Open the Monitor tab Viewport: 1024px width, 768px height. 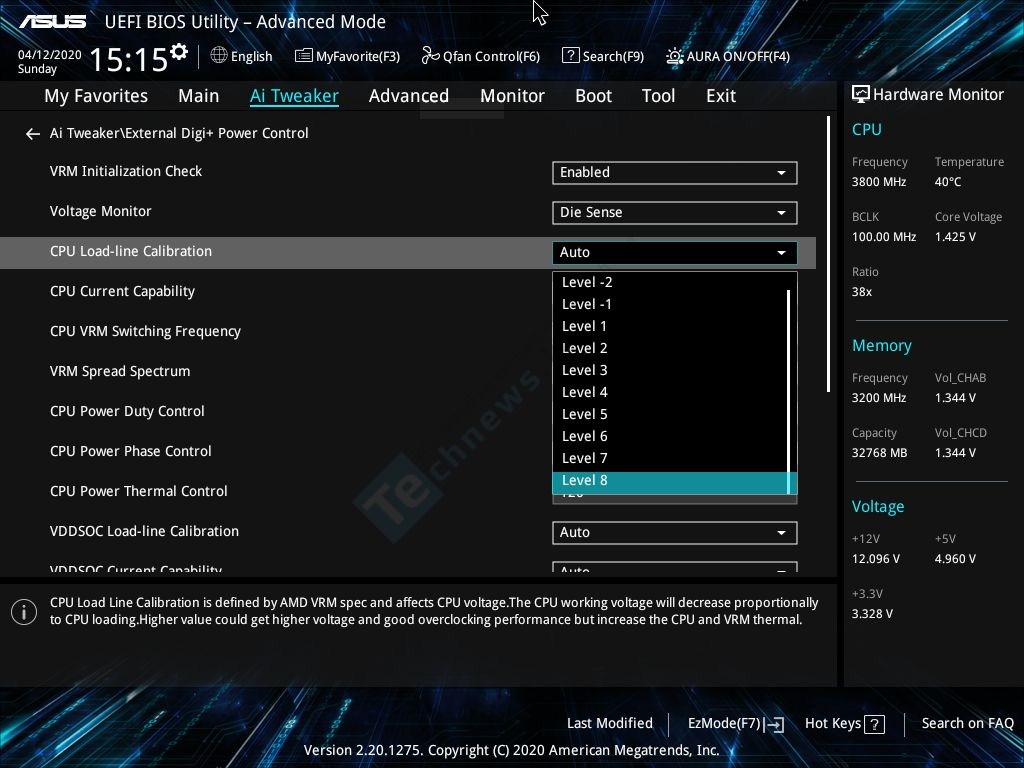click(x=512, y=96)
